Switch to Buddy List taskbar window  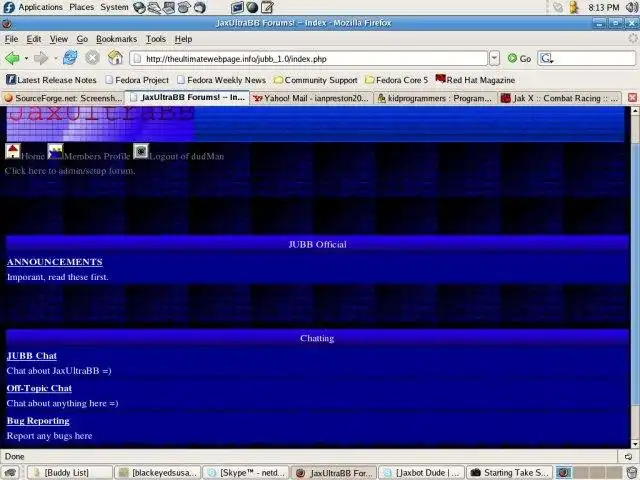tap(70, 472)
